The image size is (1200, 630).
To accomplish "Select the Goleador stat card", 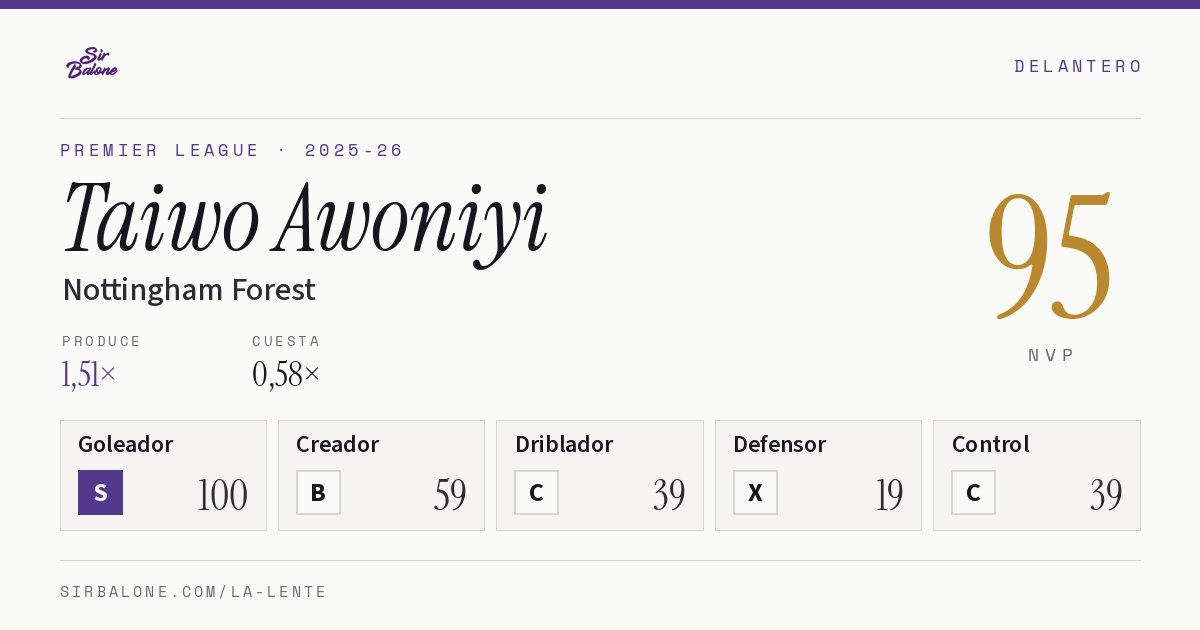I will 163,475.
